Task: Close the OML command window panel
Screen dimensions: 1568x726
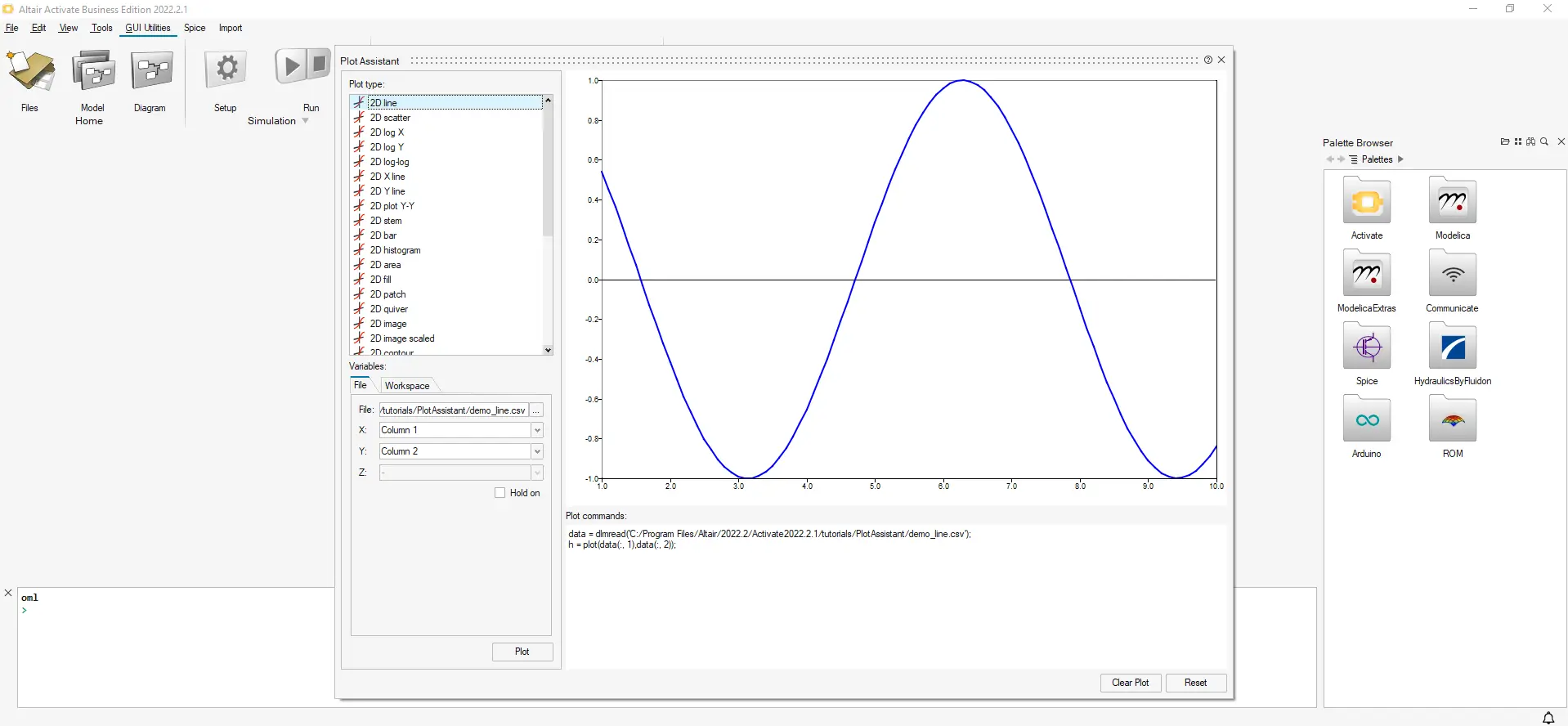Action: (8, 593)
